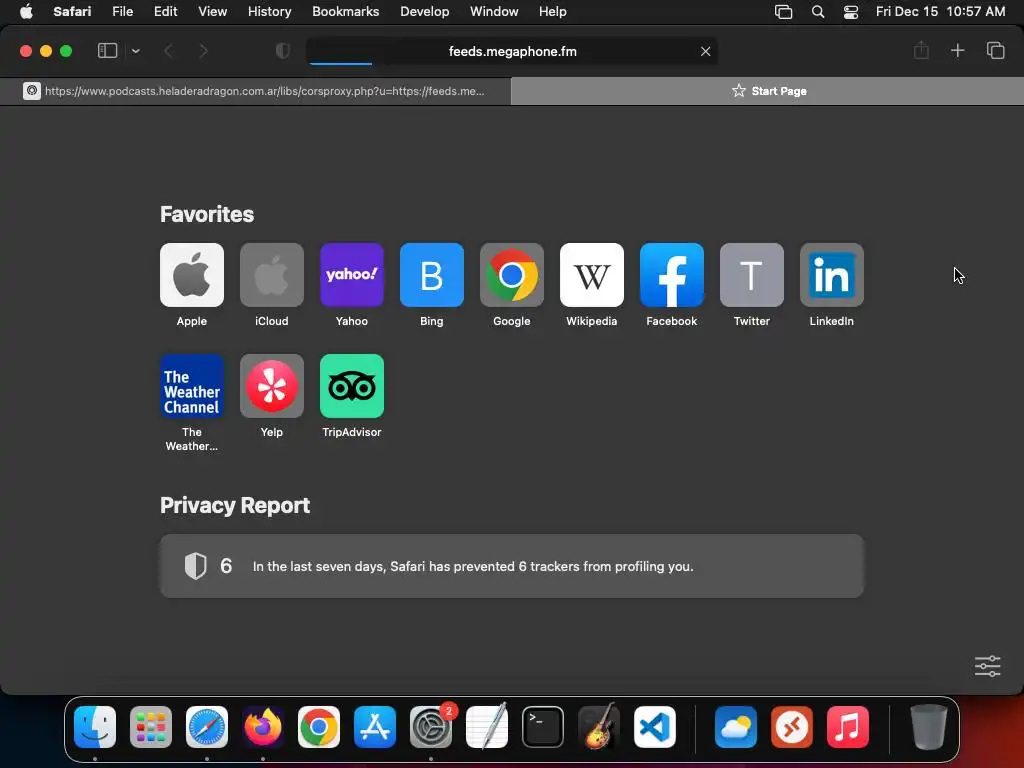Screen dimensions: 1024x768
Task: Open the Trash in the Dock
Action: point(928,727)
